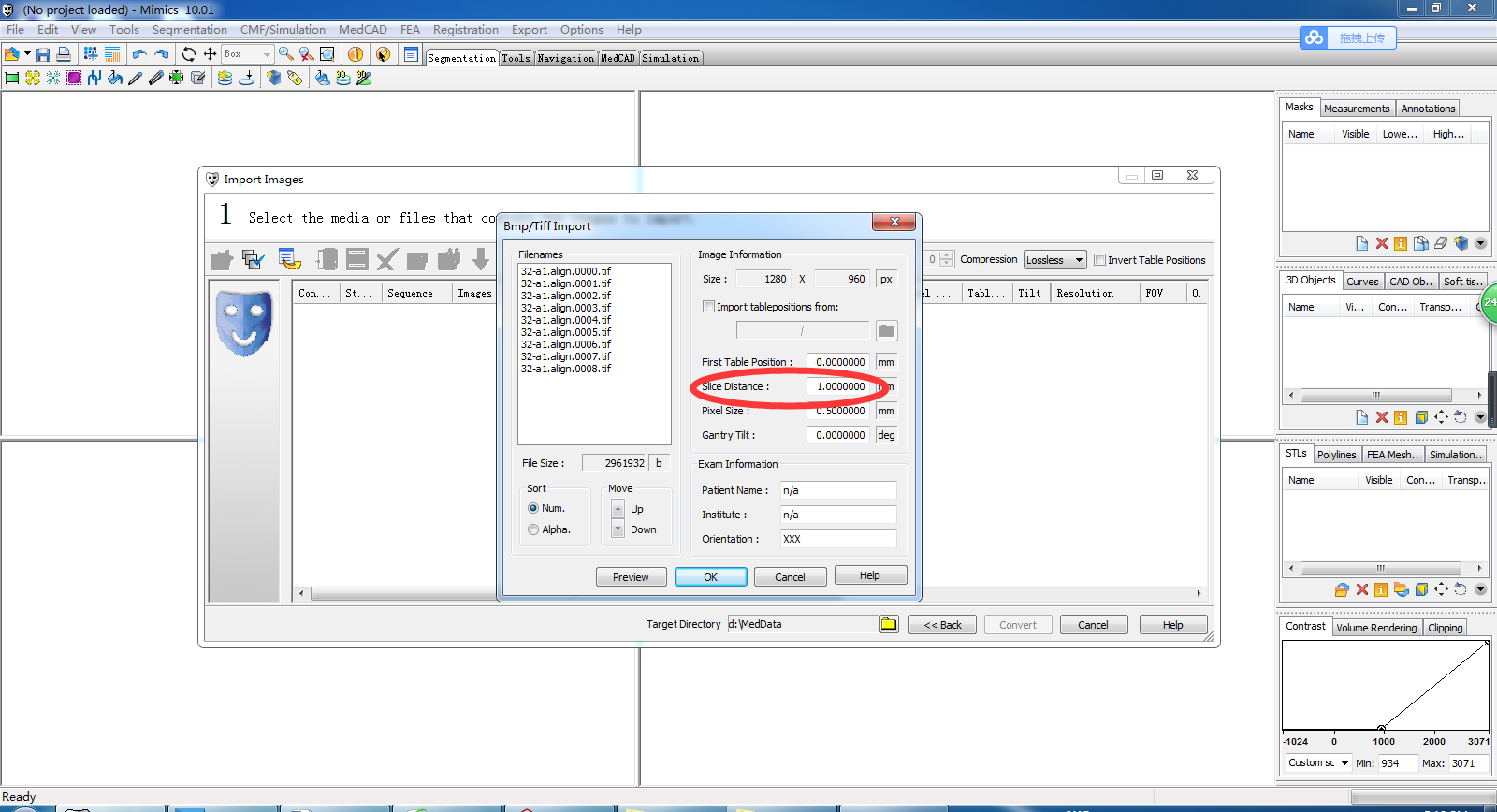Select the Rotate view tool
1497x812 pixels.
(x=189, y=54)
